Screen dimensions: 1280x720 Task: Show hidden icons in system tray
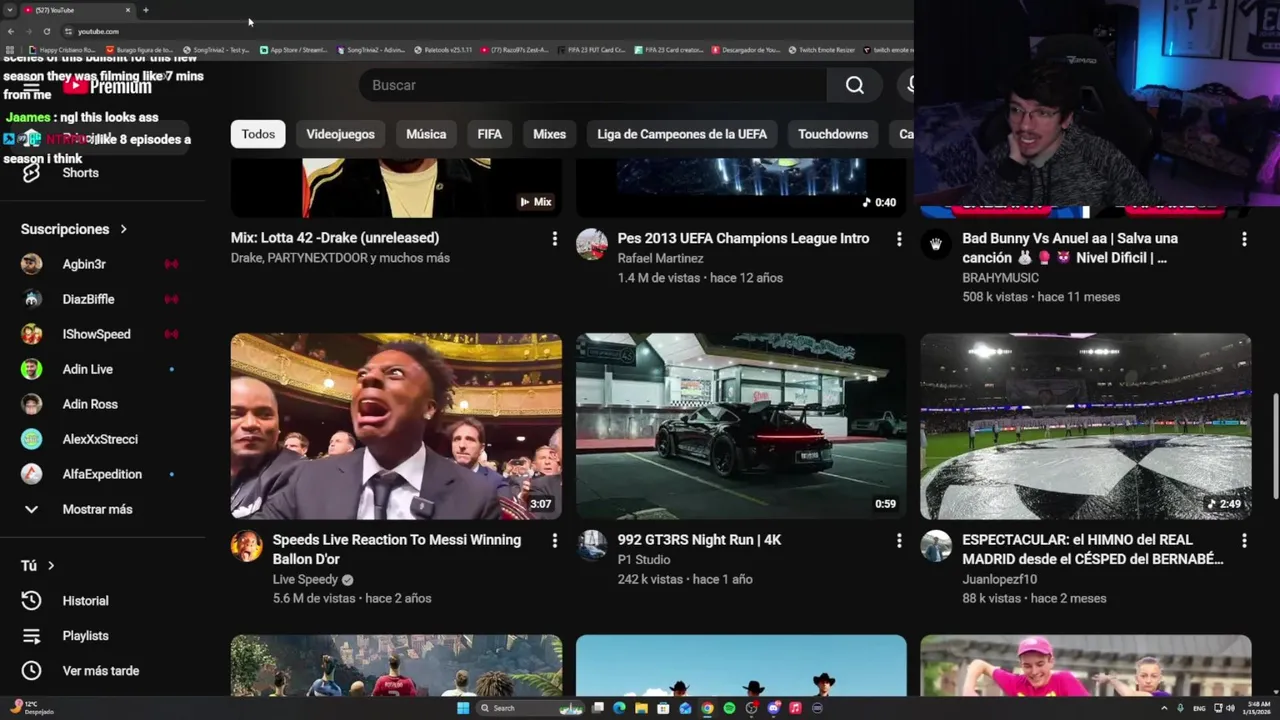[1165, 708]
